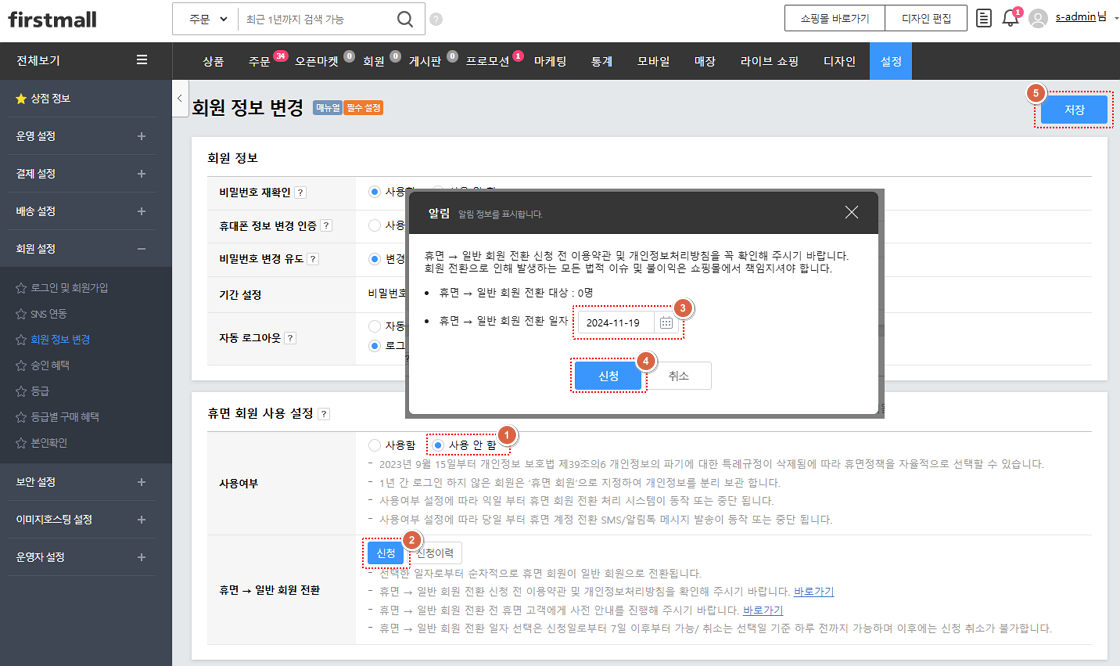Click the blue 저장 button
Viewport: 1120px width, 666px height.
[x=1074, y=110]
